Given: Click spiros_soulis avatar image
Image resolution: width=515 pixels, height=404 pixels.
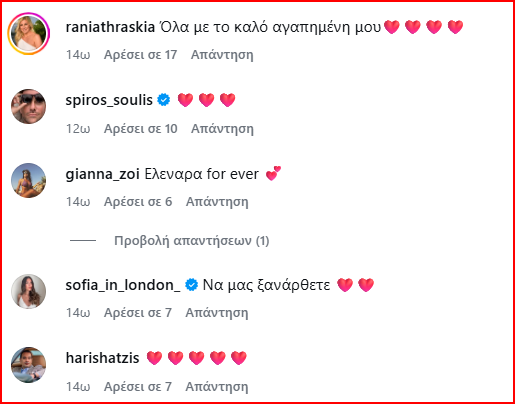Looking at the screenshot, I should point(29,107).
